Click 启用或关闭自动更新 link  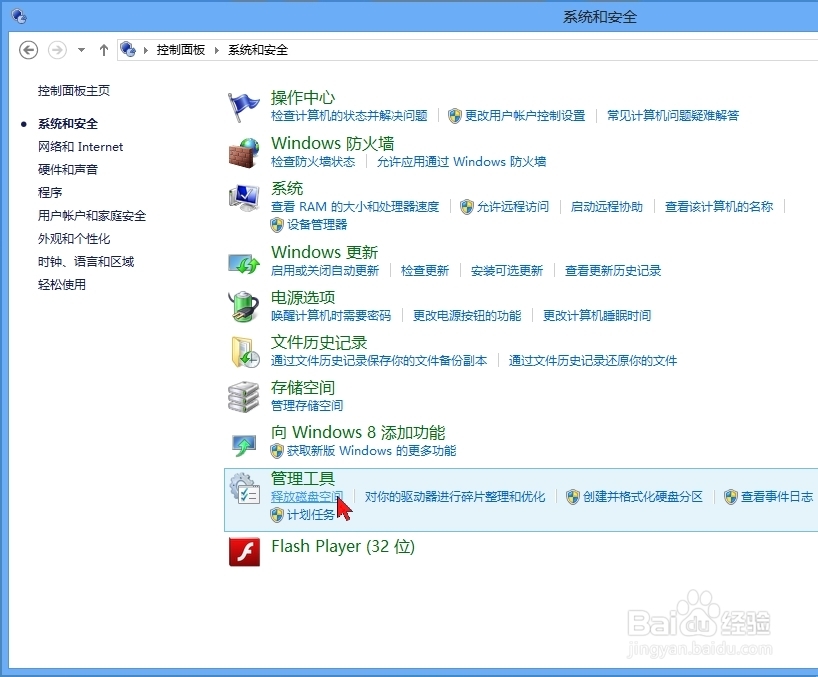[324, 271]
